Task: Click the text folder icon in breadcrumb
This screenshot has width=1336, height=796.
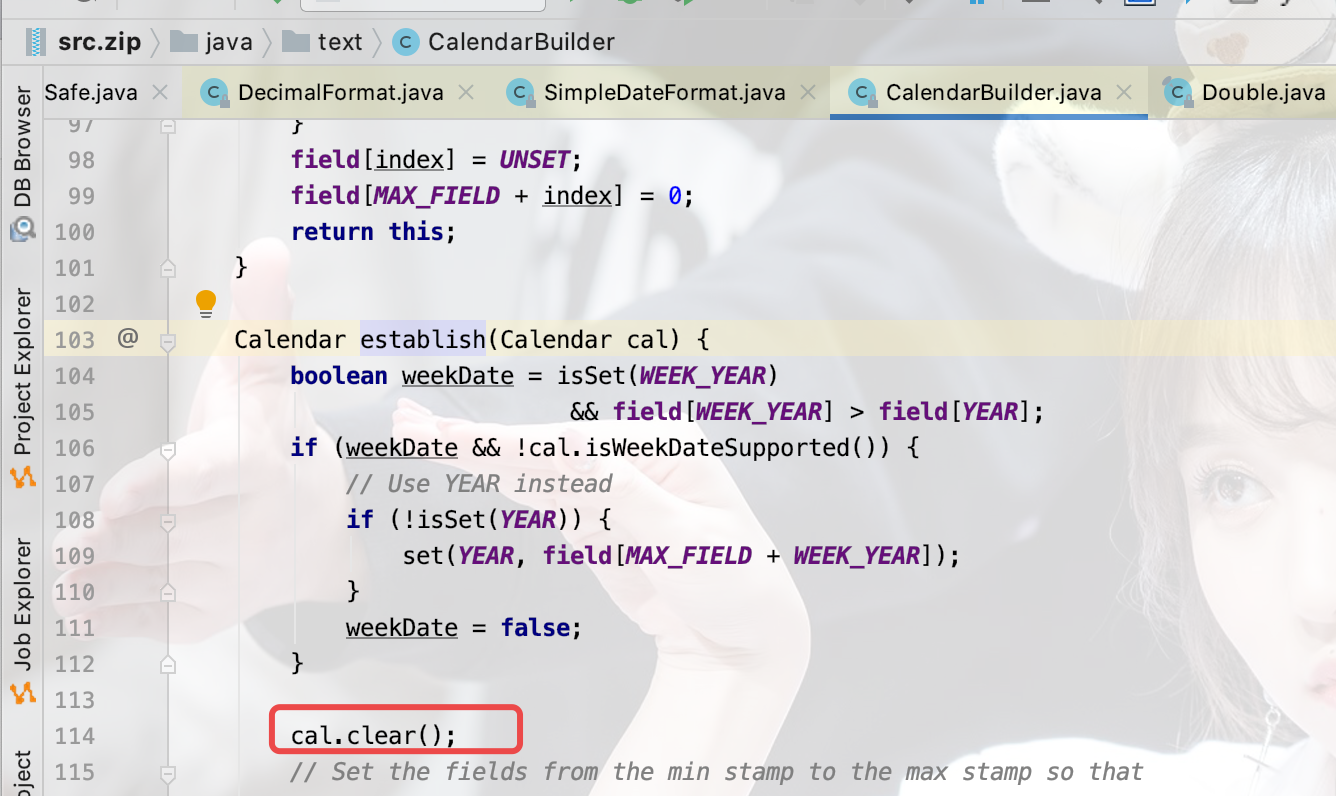Action: [x=296, y=42]
